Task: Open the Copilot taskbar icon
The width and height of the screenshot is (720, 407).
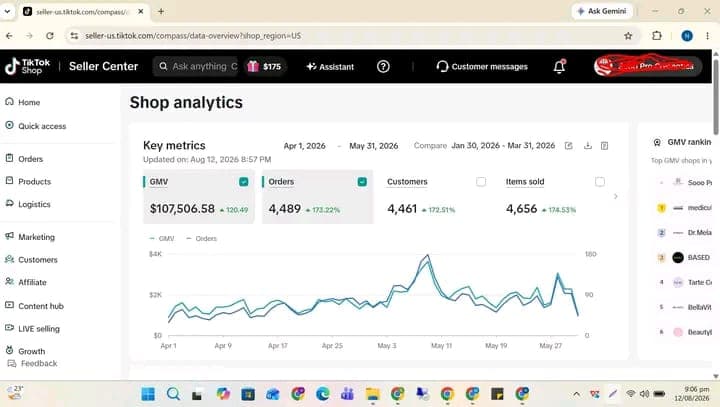Action: click(223, 394)
